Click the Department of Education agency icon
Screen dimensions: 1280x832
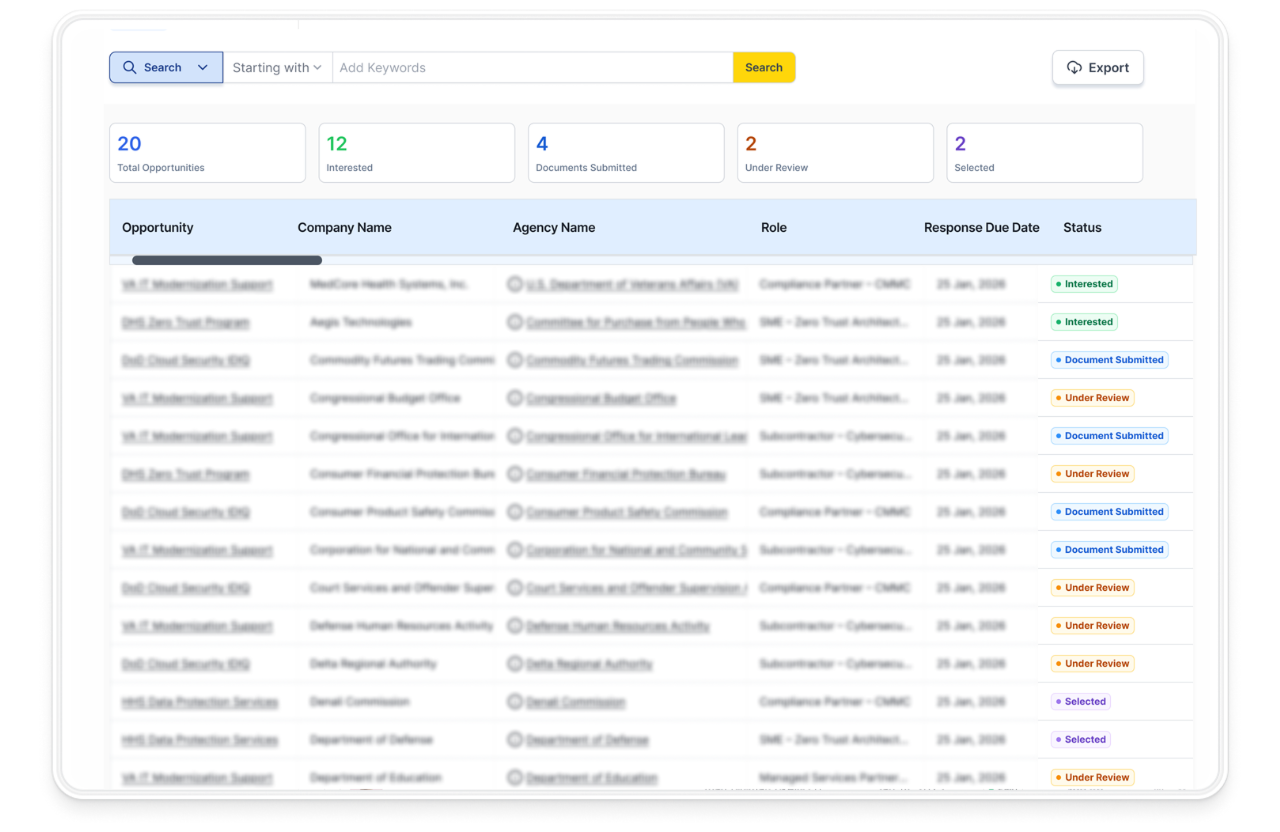tap(515, 777)
